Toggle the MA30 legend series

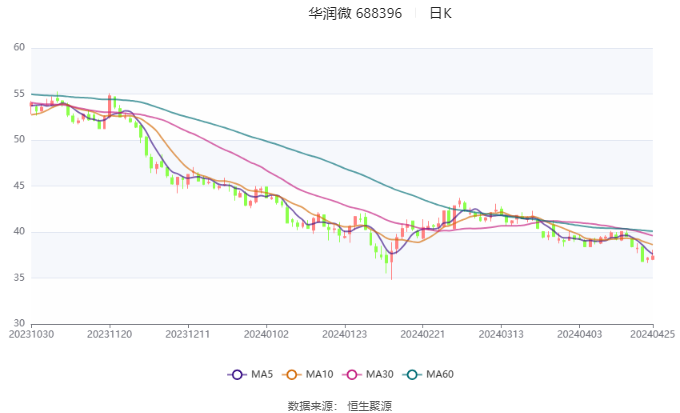[368, 374]
